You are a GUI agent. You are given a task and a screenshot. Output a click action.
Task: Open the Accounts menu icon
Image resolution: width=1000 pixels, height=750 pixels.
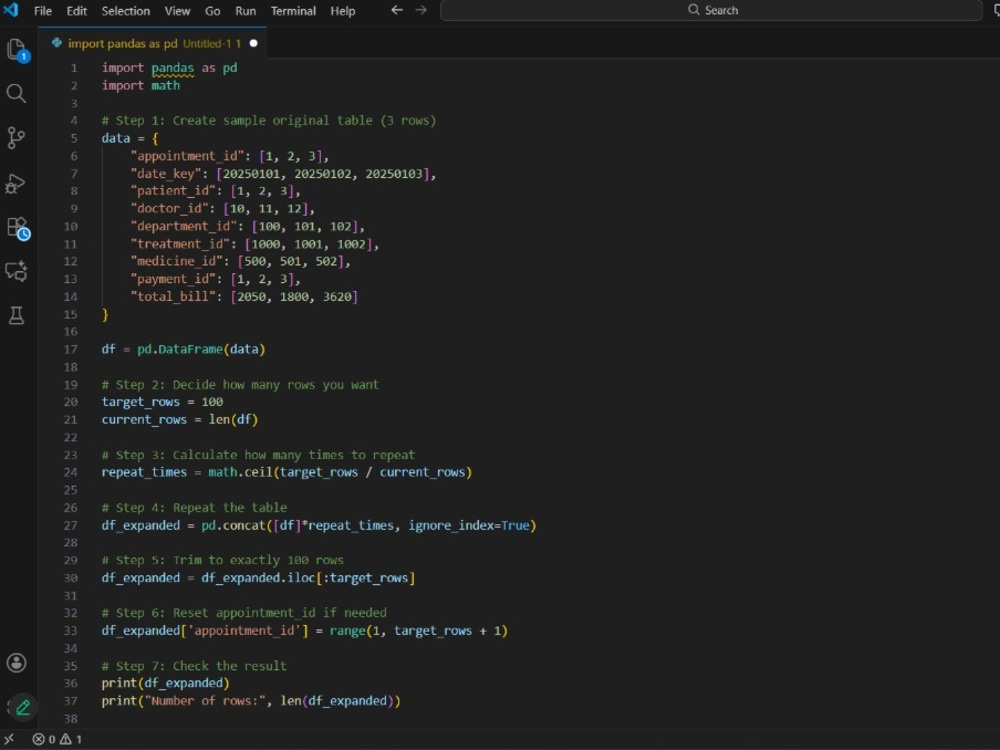coord(16,663)
